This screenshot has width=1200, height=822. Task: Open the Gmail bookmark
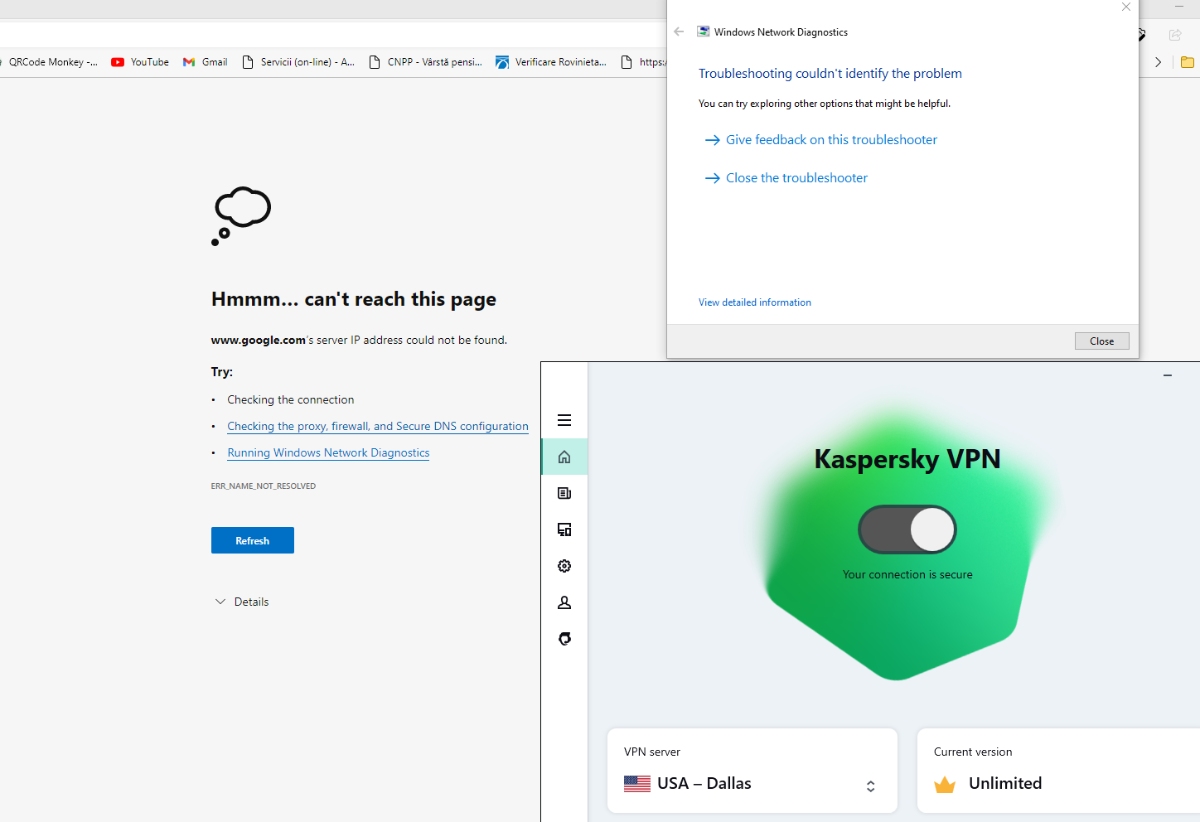click(205, 62)
